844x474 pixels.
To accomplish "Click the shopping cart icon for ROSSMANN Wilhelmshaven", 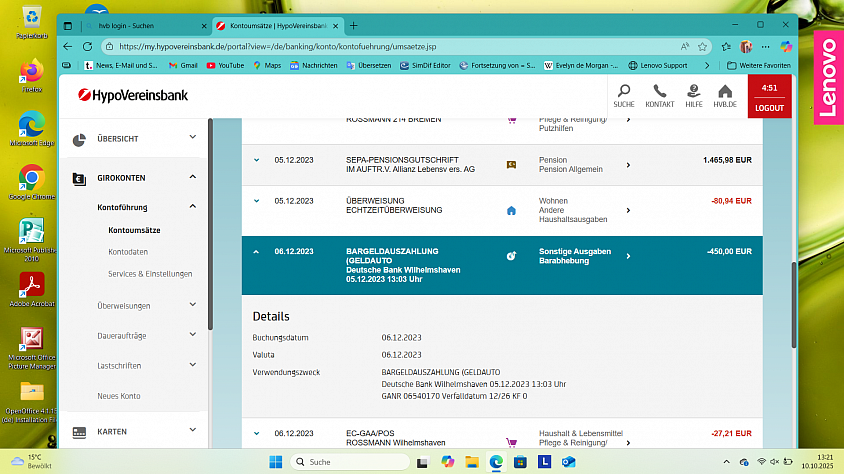I will point(511,443).
